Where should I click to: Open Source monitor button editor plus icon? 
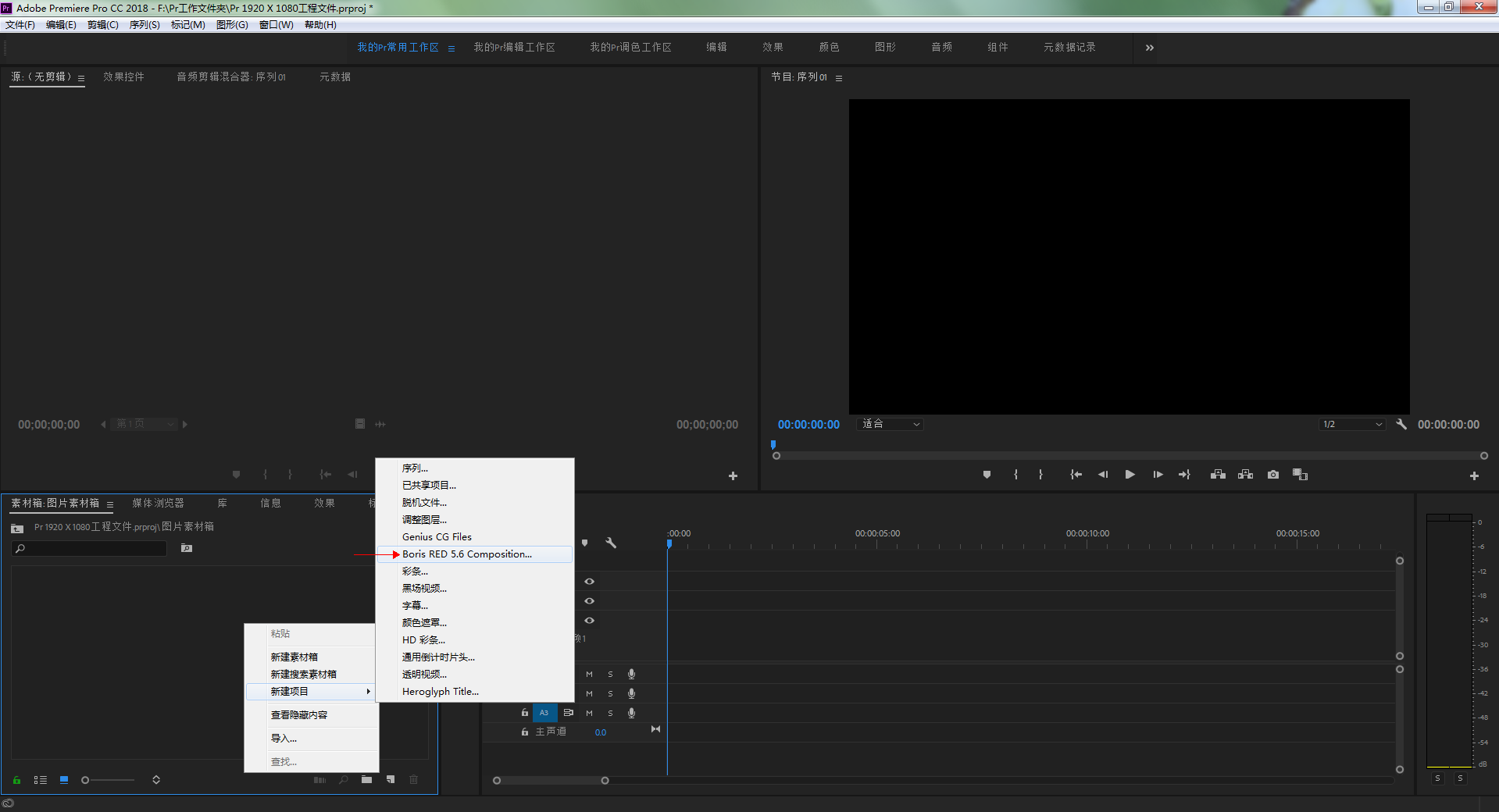(733, 475)
